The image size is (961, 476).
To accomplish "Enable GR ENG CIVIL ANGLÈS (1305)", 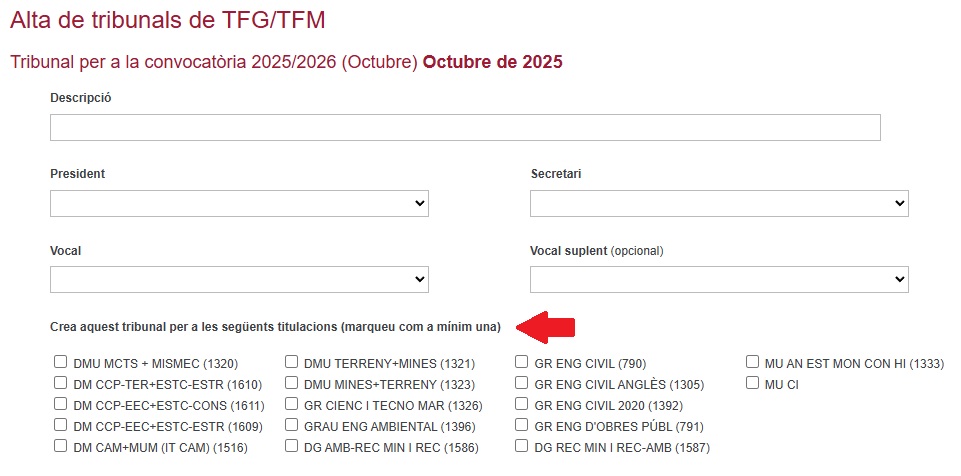I will pyautogui.click(x=522, y=383).
